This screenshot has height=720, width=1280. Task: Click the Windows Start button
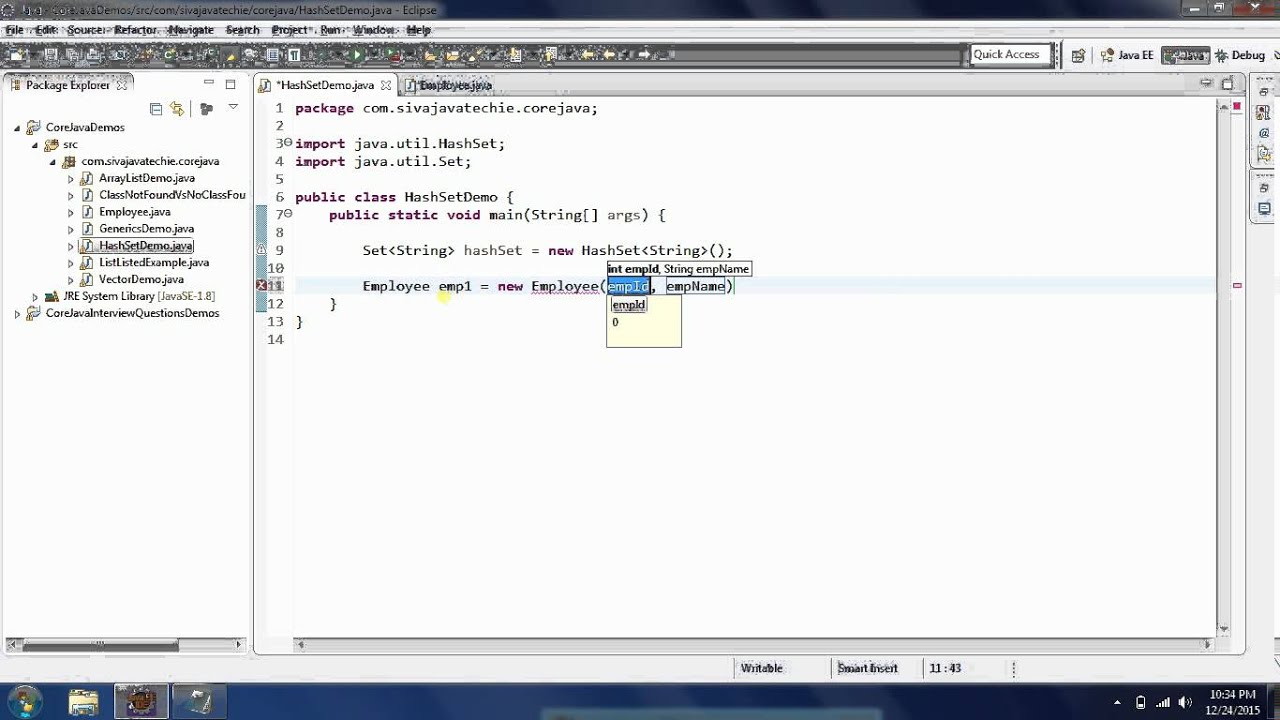pos(24,701)
